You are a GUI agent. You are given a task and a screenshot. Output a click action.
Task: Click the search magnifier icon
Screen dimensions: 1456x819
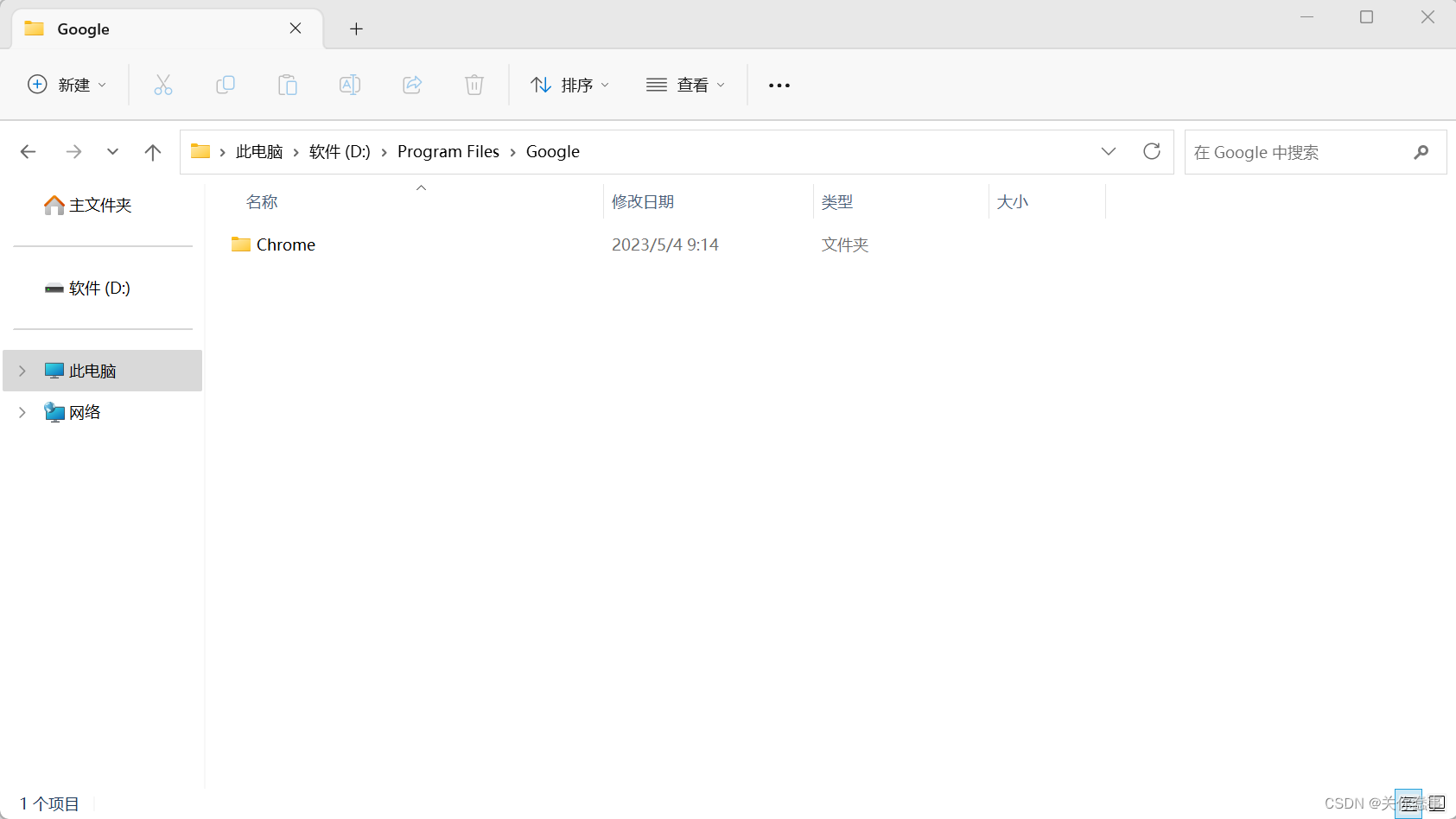click(x=1421, y=152)
